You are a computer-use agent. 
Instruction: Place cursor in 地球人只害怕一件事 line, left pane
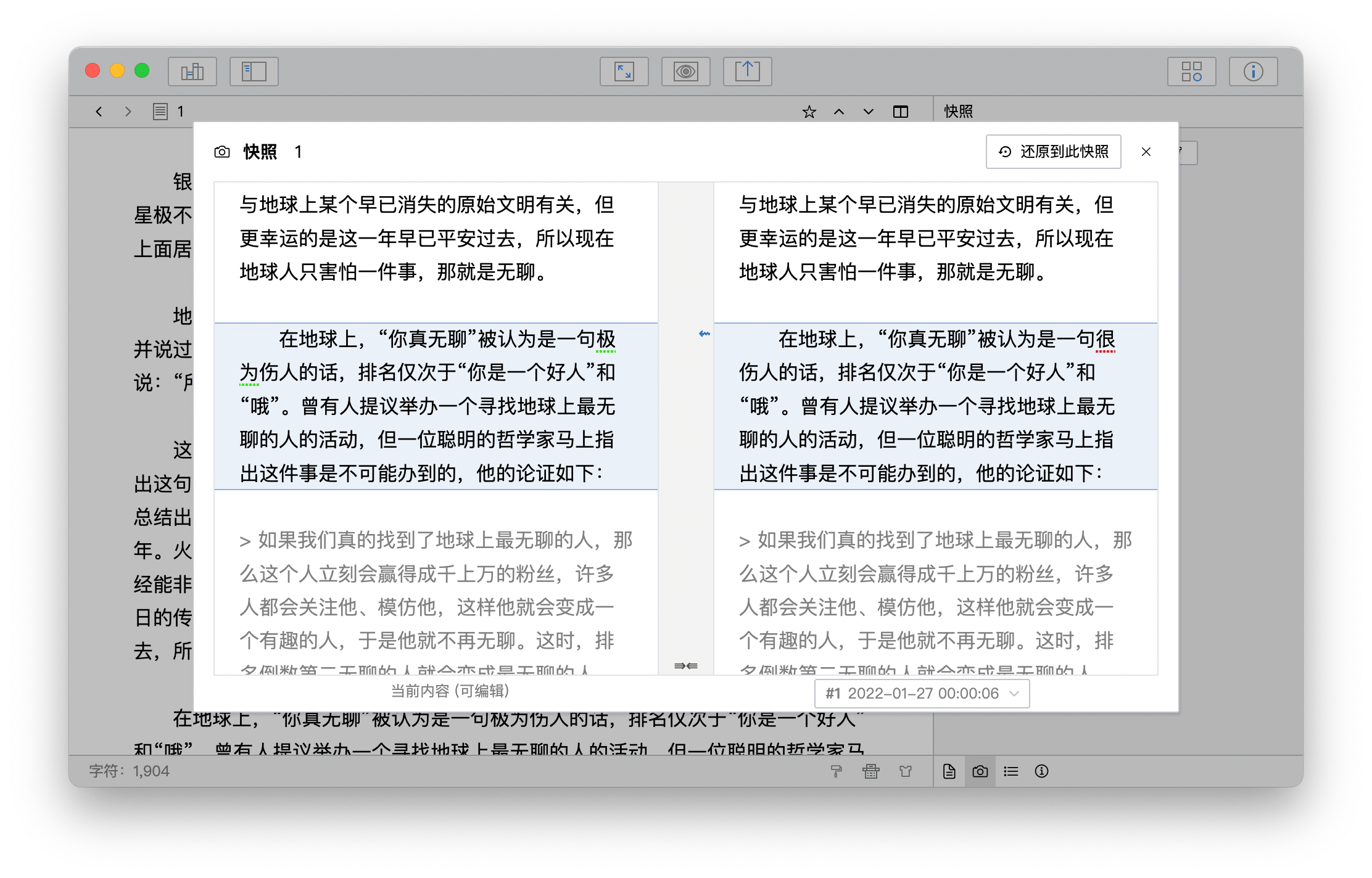pos(394,271)
